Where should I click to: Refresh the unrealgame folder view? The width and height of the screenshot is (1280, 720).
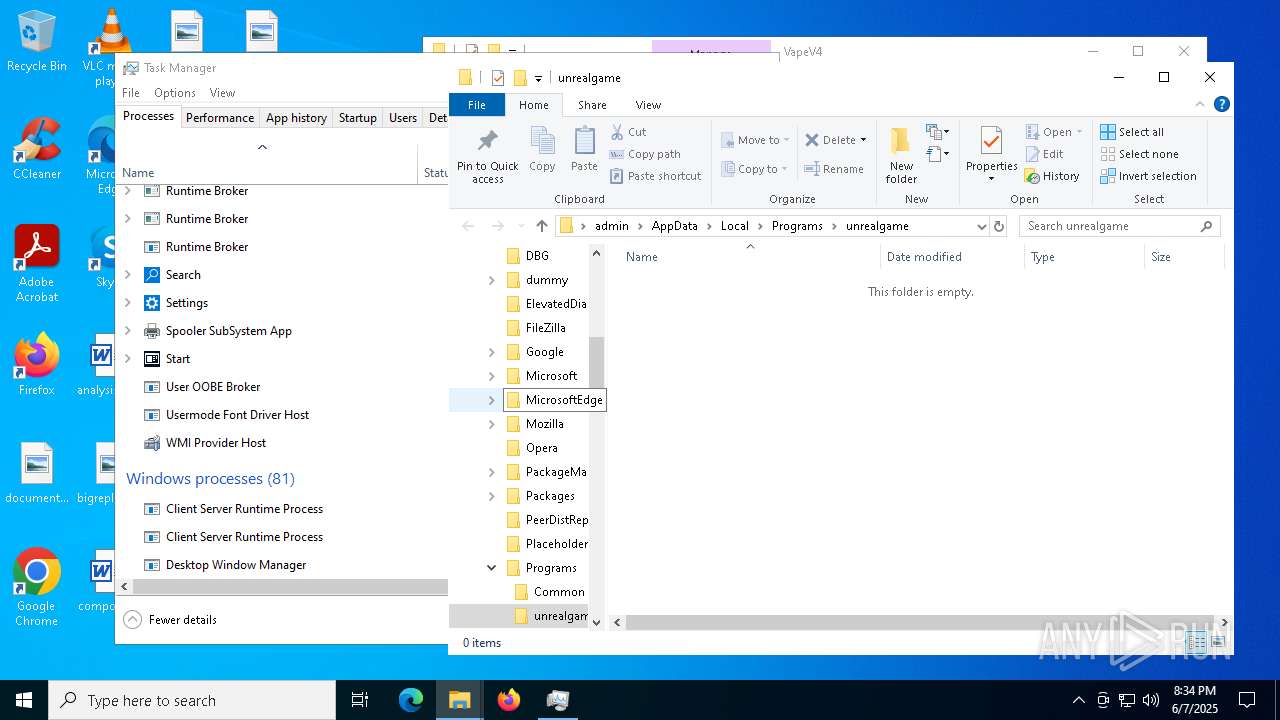pos(998,226)
